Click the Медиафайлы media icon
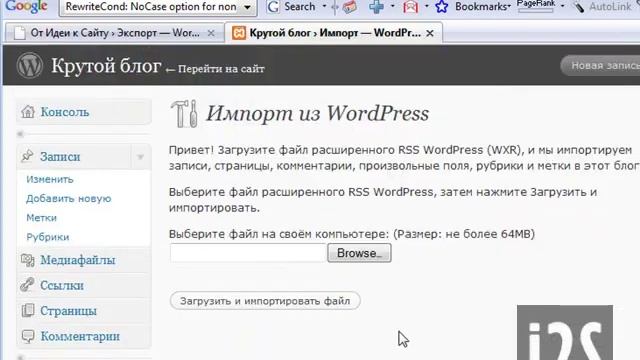The height and width of the screenshot is (360, 640). [x=28, y=260]
